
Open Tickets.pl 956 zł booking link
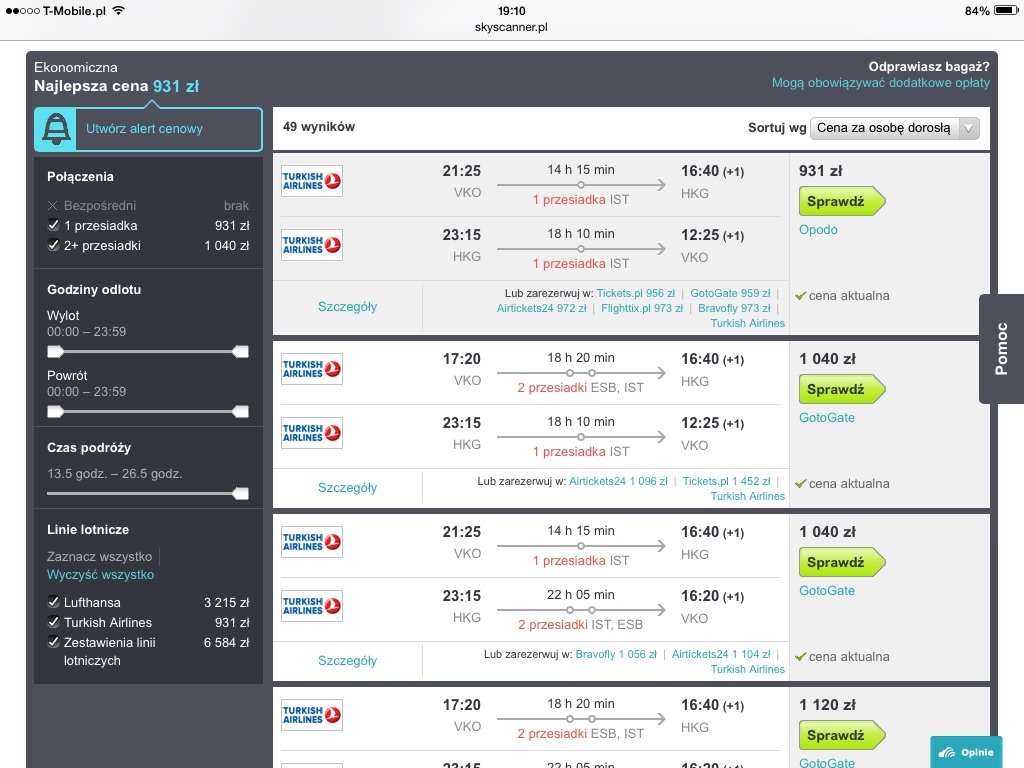[x=635, y=293]
